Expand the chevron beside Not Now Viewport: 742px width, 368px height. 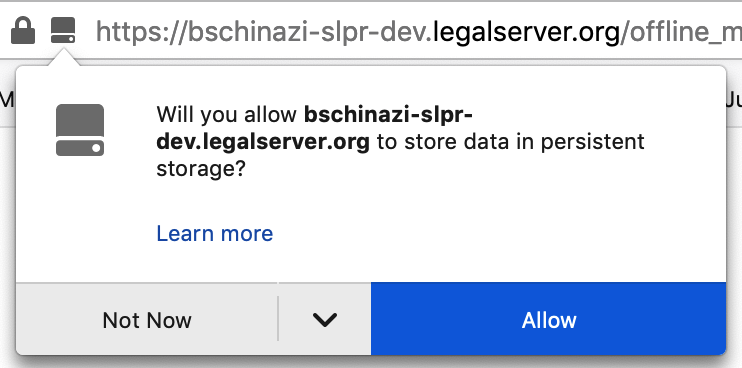point(325,319)
